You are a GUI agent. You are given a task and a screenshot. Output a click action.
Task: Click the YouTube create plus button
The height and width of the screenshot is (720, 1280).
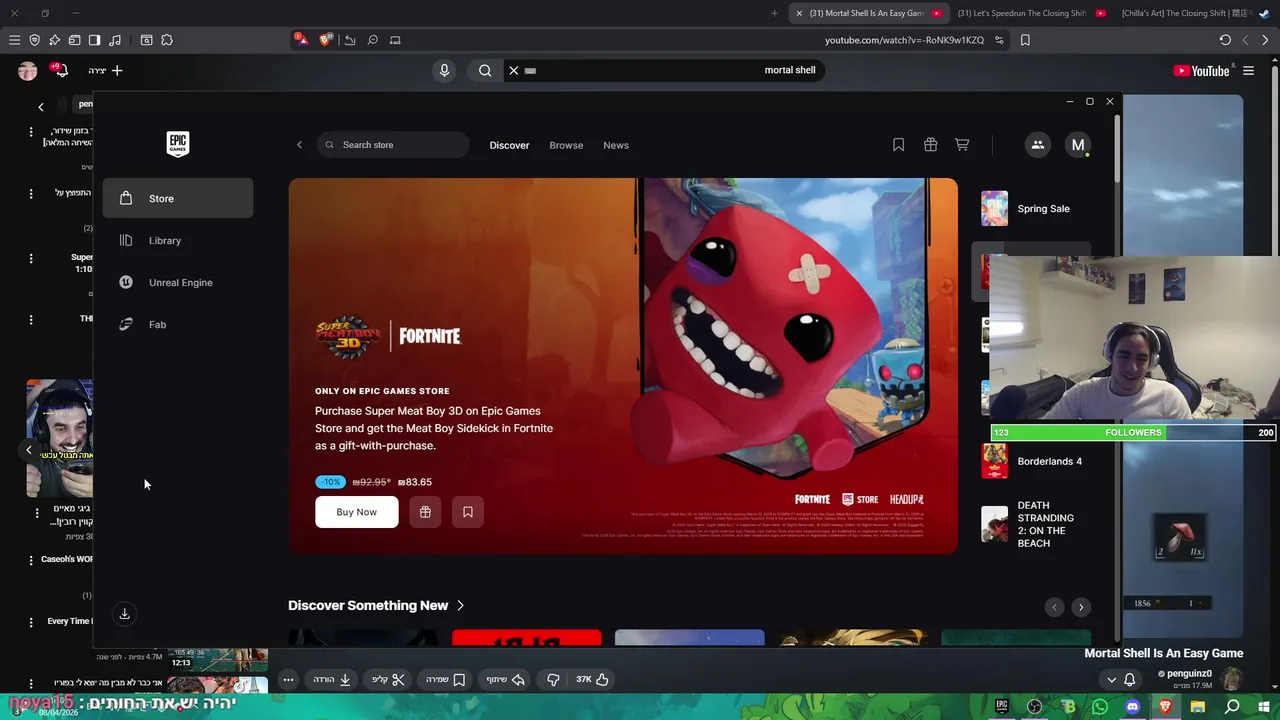tap(105, 71)
